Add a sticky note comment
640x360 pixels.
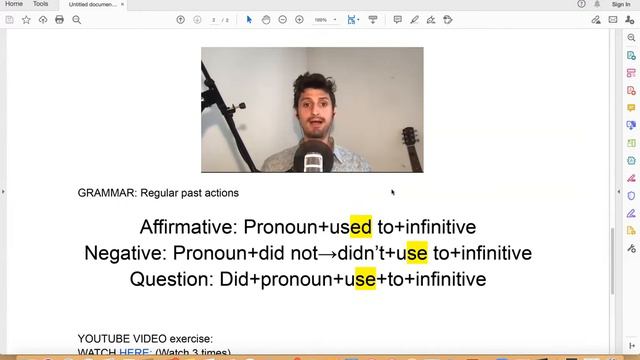tap(398, 20)
